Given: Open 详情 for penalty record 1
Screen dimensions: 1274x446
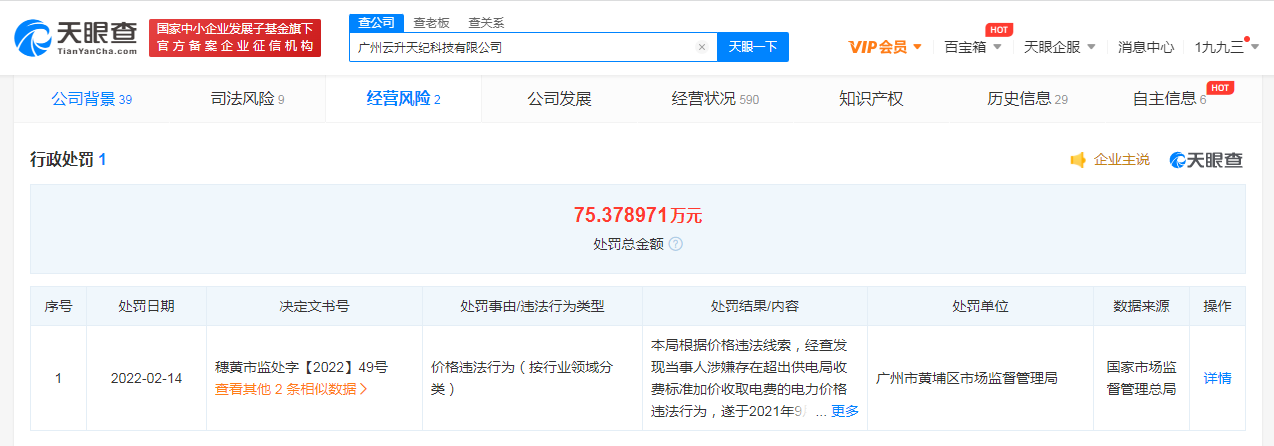Looking at the screenshot, I should (x=1217, y=378).
